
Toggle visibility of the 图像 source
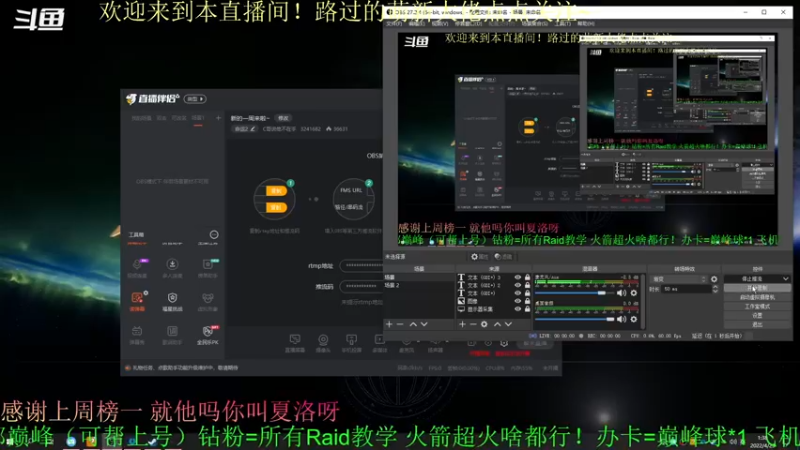coord(518,301)
